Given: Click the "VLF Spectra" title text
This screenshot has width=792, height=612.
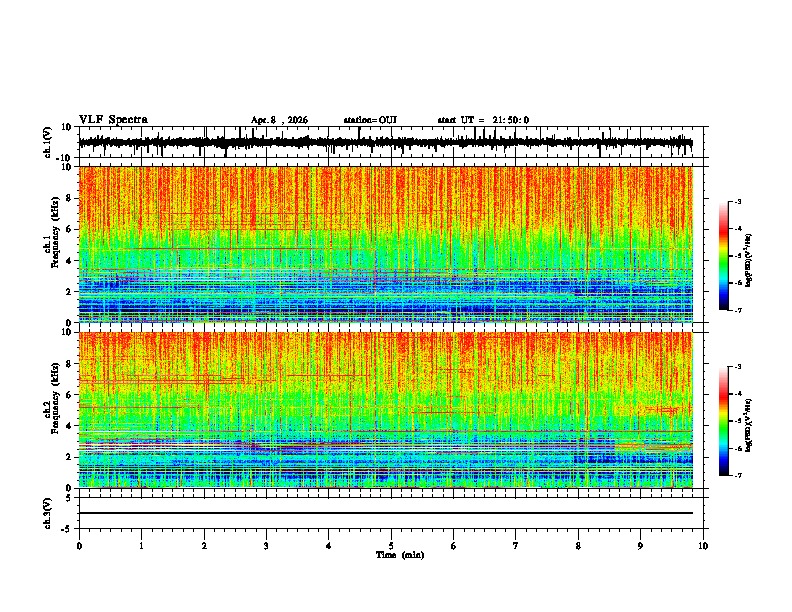Looking at the screenshot, I should tap(113, 120).
